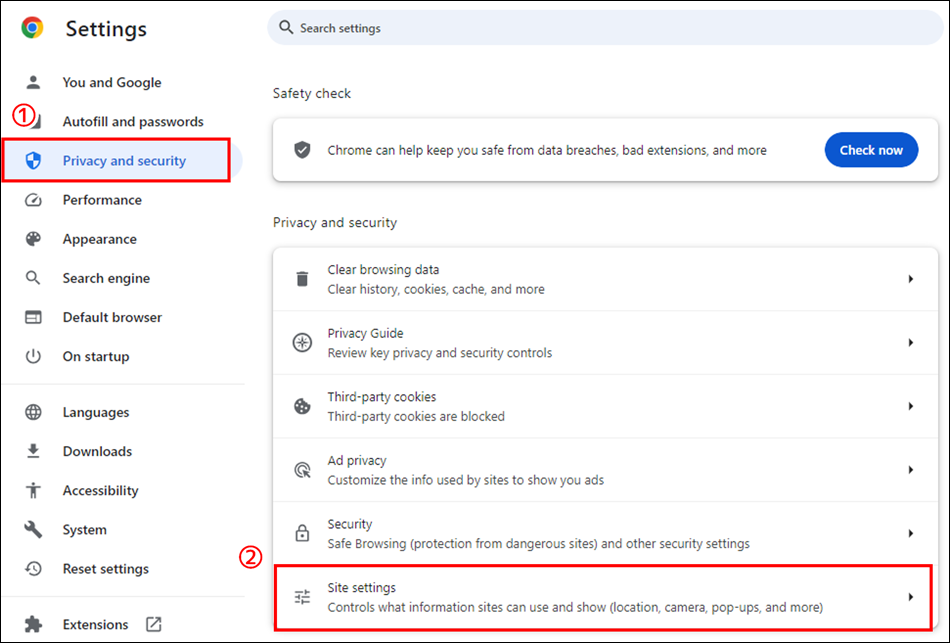Open Security settings via its arrow
This screenshot has height=643, width=950.
[911, 533]
